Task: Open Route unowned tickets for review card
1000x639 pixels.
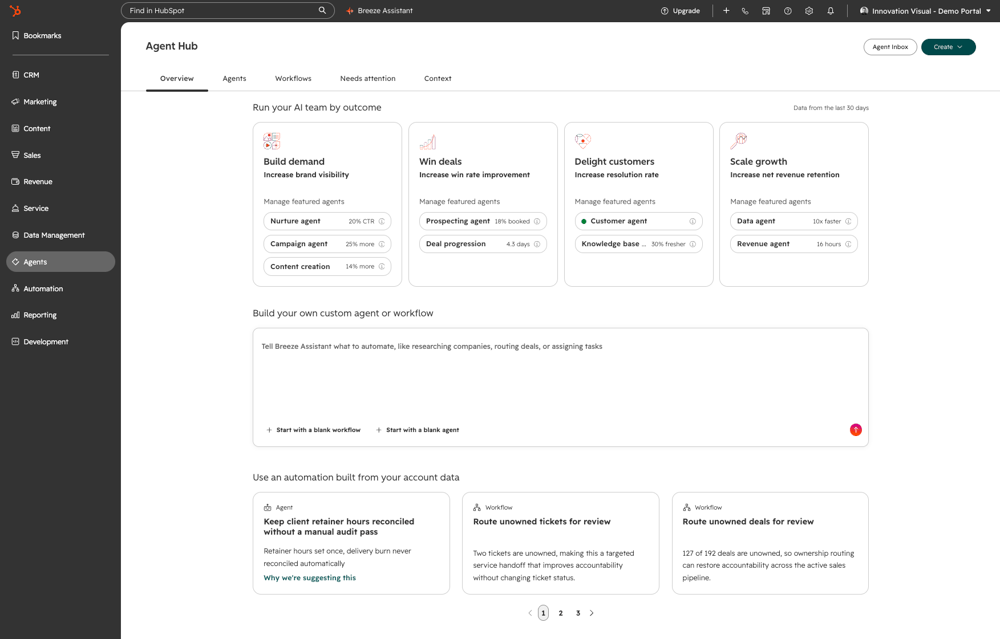Action: [561, 543]
